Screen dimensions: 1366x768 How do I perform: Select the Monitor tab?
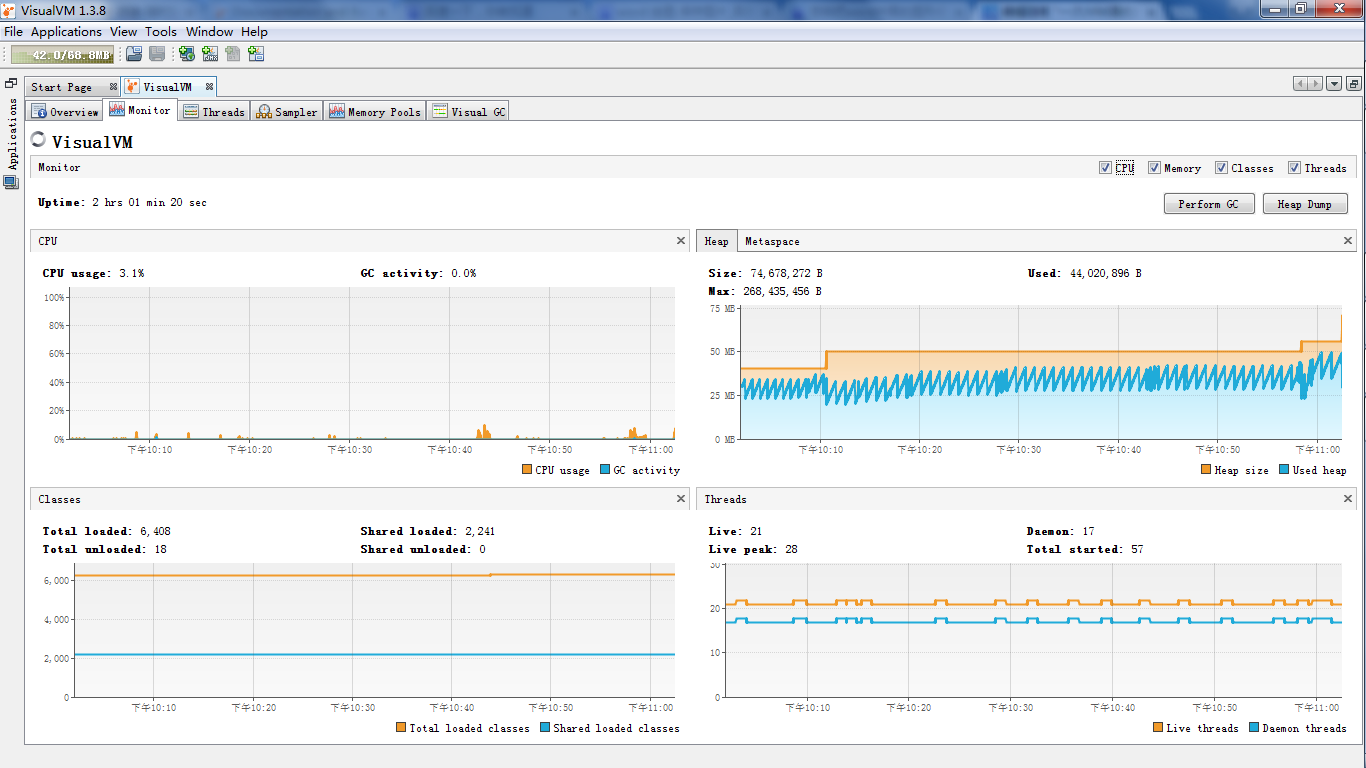point(141,110)
